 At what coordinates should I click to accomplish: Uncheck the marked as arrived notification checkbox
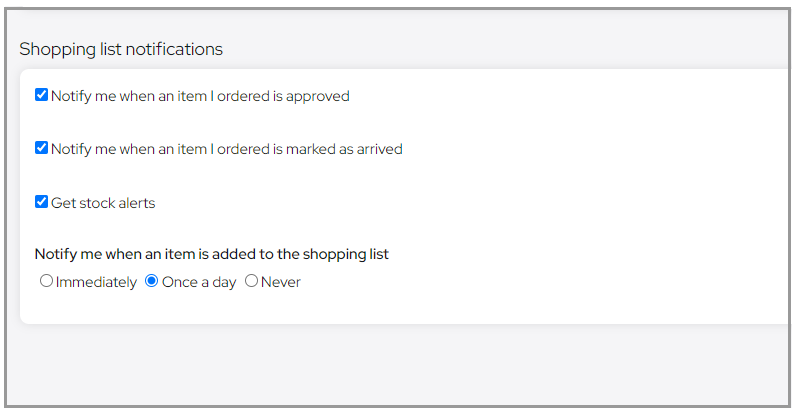pyautogui.click(x=41, y=148)
